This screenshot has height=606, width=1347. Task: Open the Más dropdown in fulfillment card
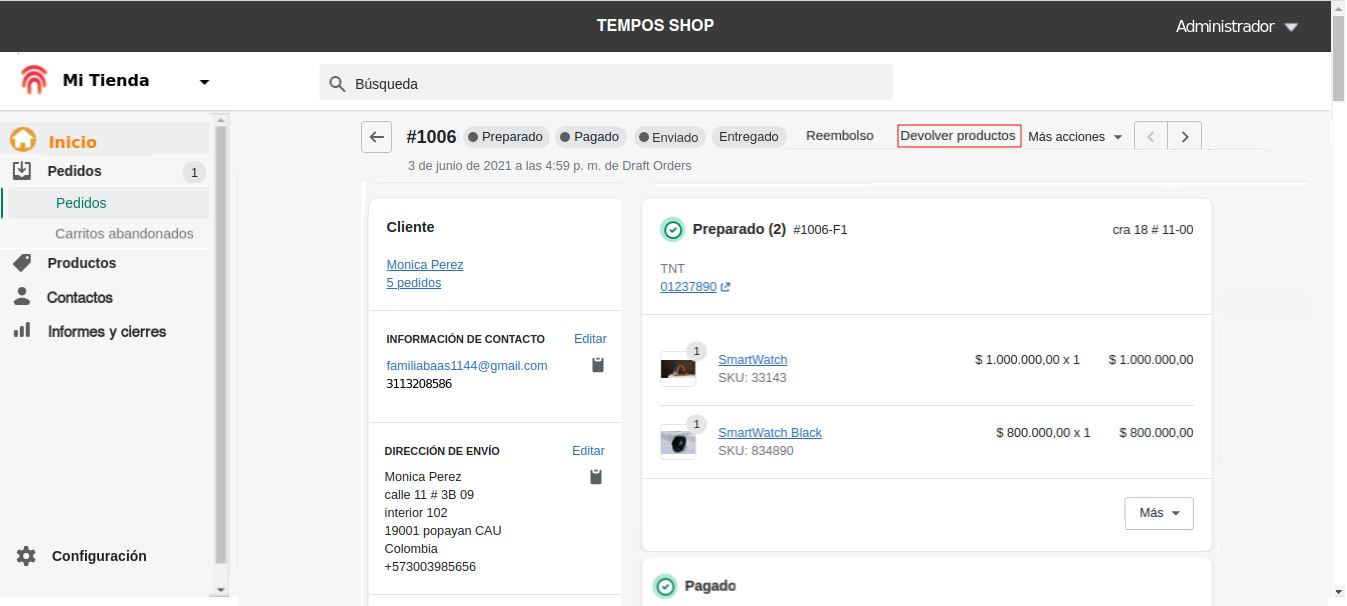[1158, 513]
